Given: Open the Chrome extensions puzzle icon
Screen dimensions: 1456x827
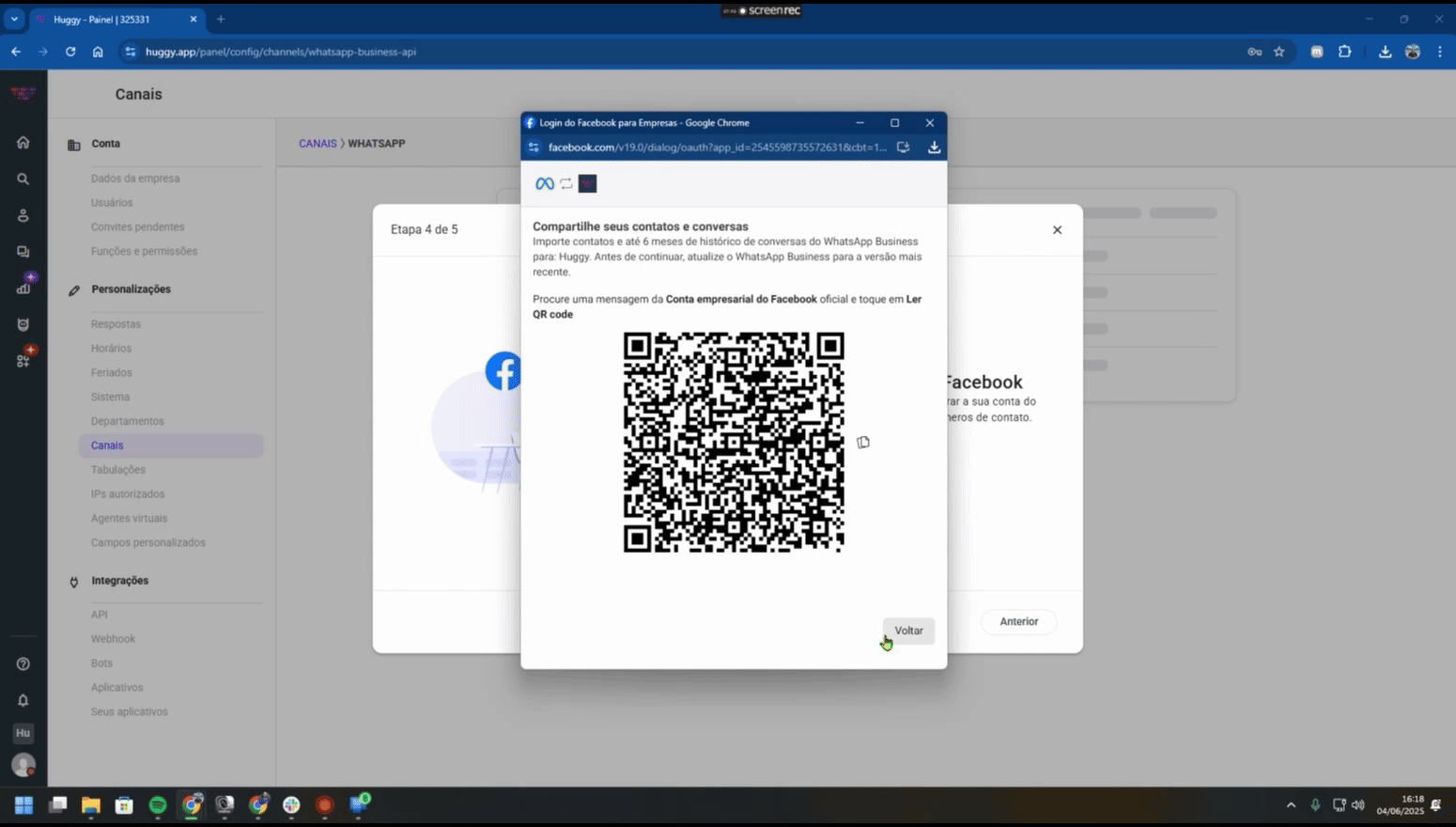Looking at the screenshot, I should [x=1344, y=52].
